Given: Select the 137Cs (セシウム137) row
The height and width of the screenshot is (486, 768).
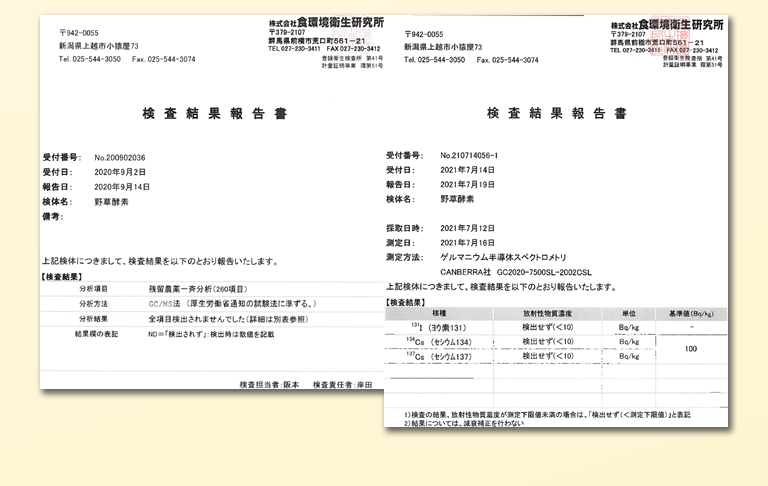Looking at the screenshot, I should (x=520, y=356).
